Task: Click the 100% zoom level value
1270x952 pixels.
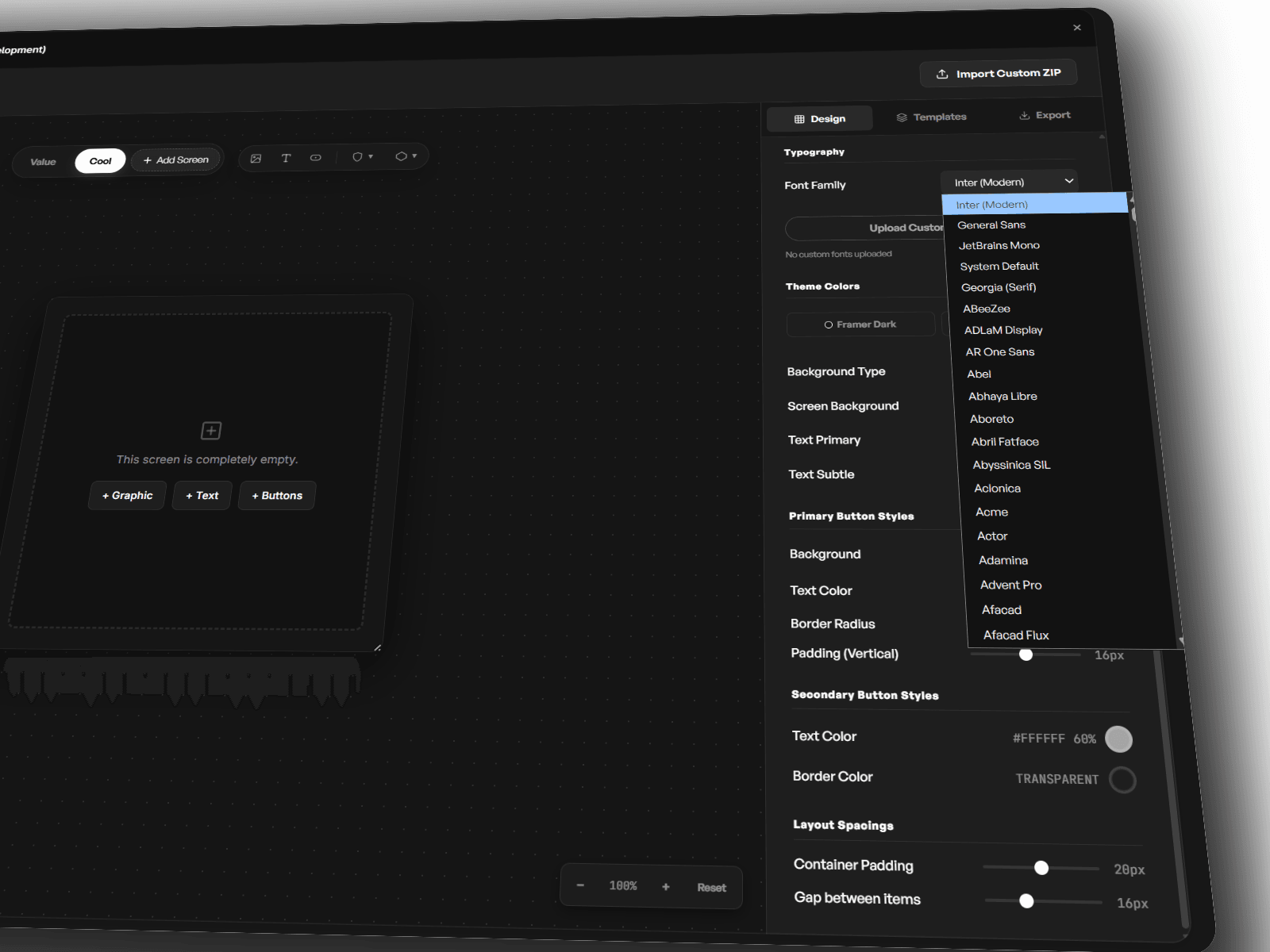Action: point(623,886)
